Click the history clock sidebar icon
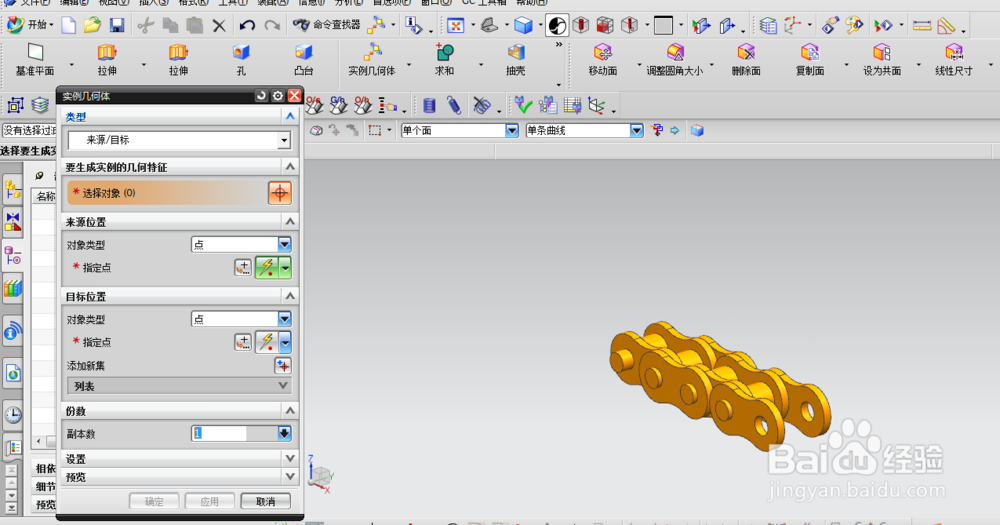The image size is (1000, 525). coord(13,415)
